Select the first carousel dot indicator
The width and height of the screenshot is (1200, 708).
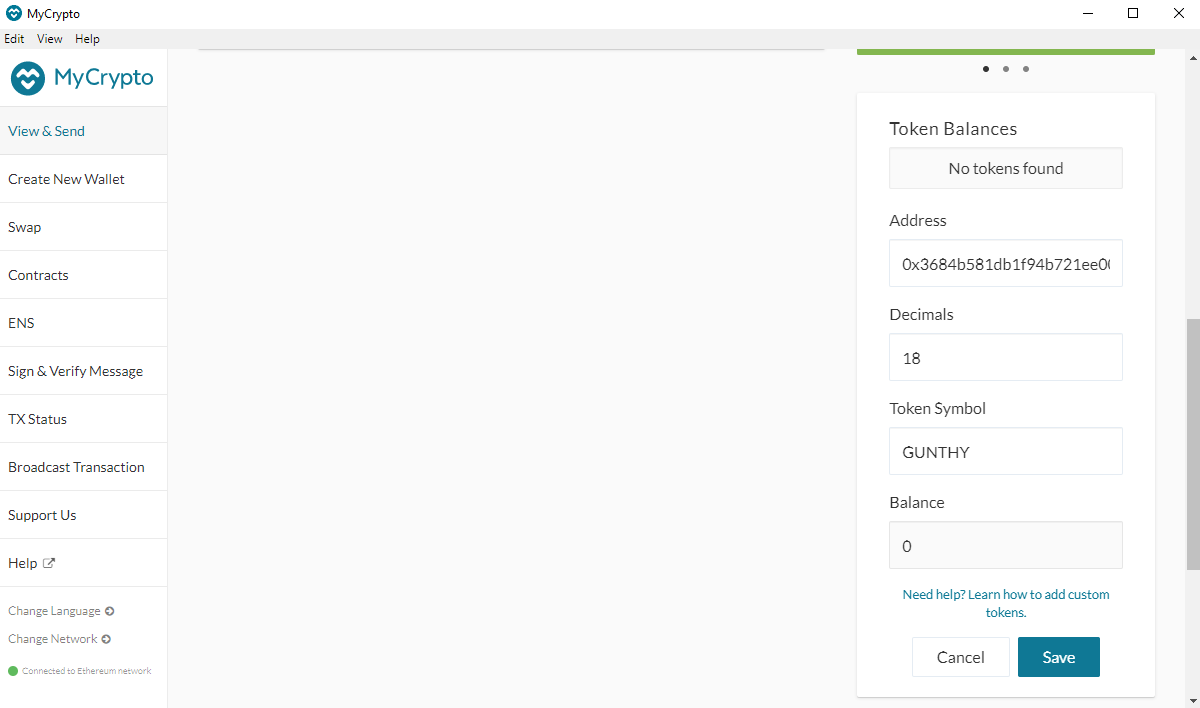[986, 69]
